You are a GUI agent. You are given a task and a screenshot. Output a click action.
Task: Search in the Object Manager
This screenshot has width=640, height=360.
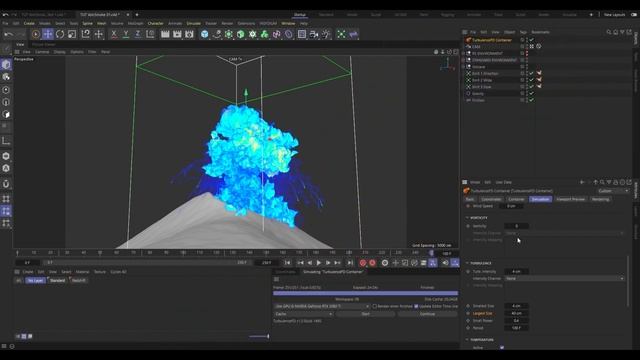(609, 32)
